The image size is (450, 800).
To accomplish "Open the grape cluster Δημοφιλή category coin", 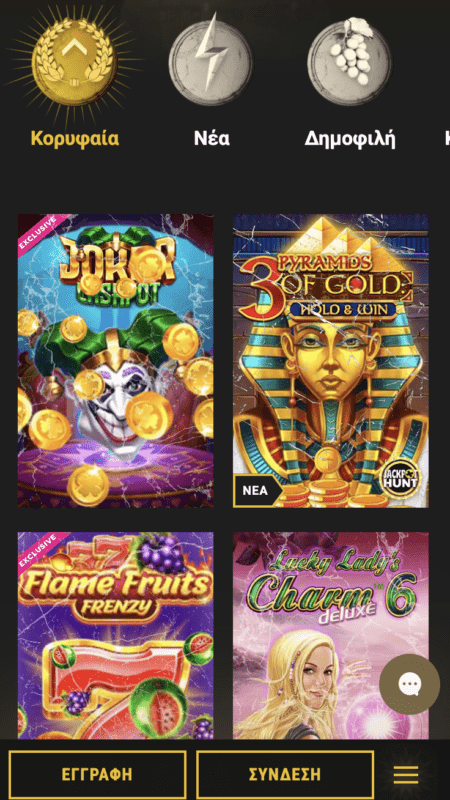I will (x=349, y=62).
